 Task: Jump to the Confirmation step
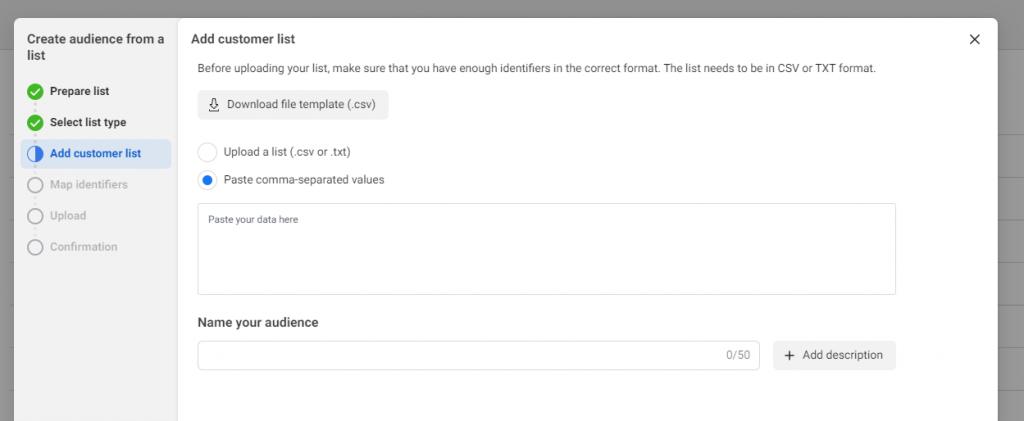pyautogui.click(x=84, y=247)
